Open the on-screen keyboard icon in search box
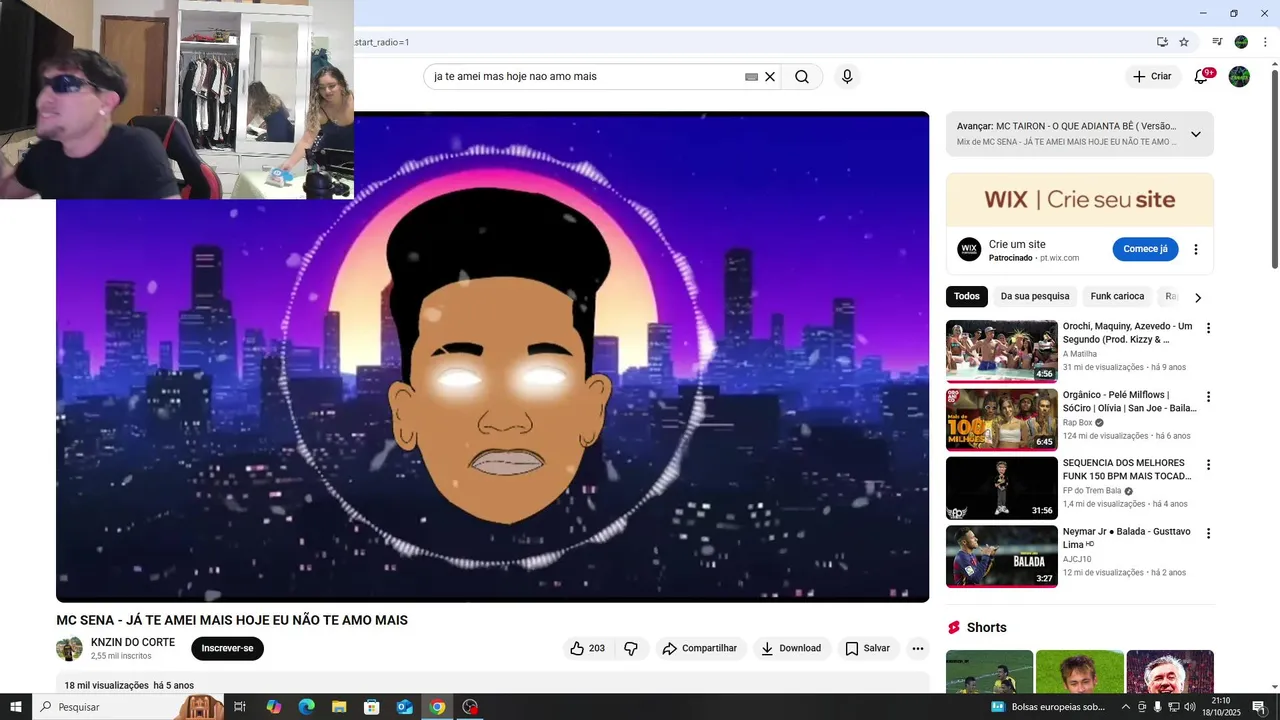The image size is (1280, 720). click(x=751, y=77)
